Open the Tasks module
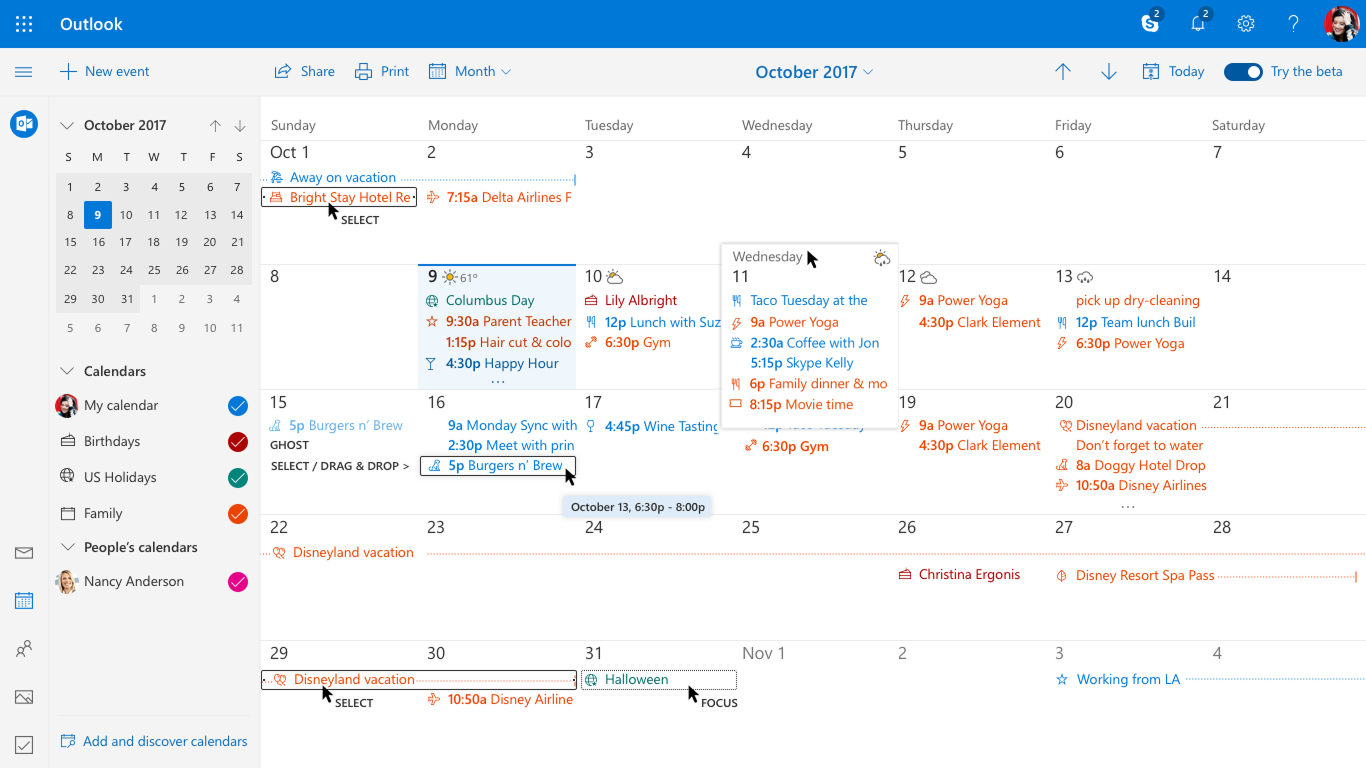The image size is (1366, 768). pos(24,745)
